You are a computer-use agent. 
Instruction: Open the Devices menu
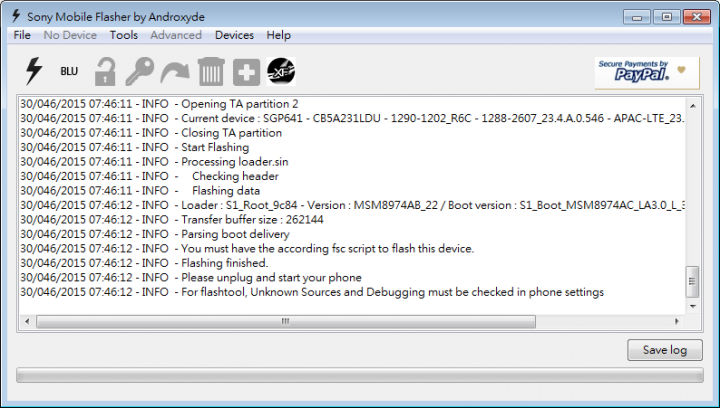coord(234,35)
